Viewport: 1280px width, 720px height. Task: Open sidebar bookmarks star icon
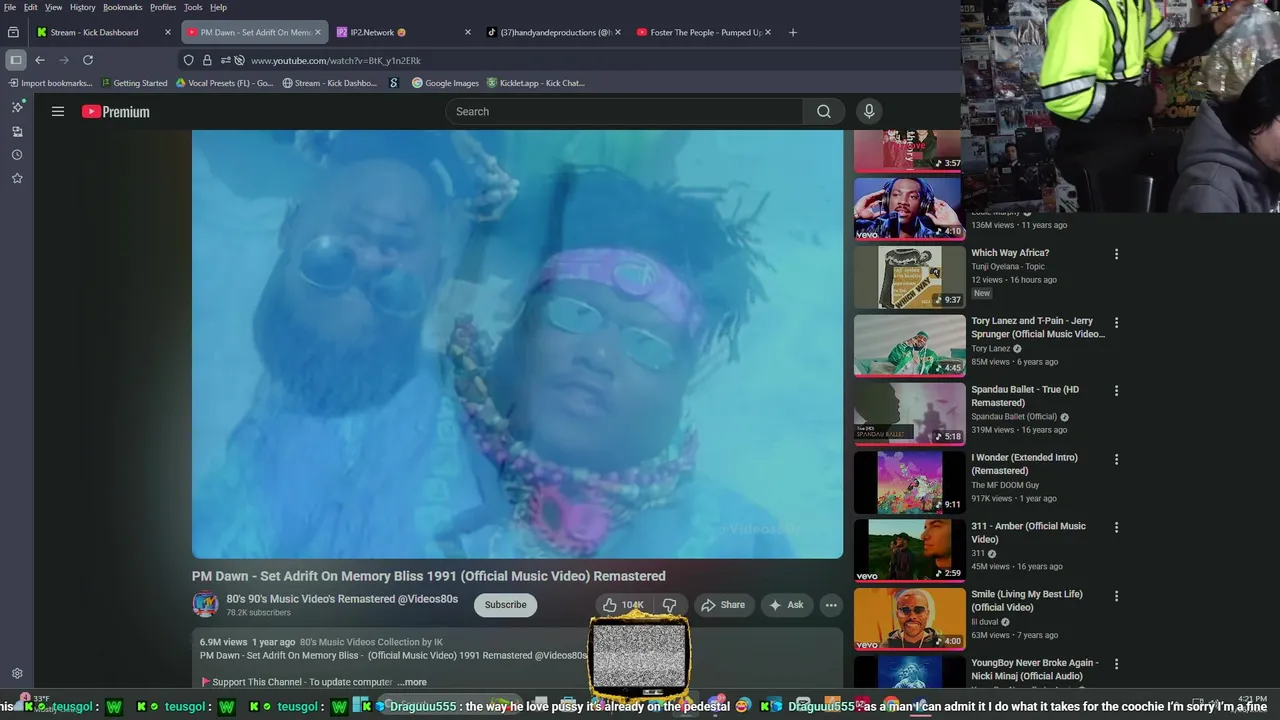[17, 178]
